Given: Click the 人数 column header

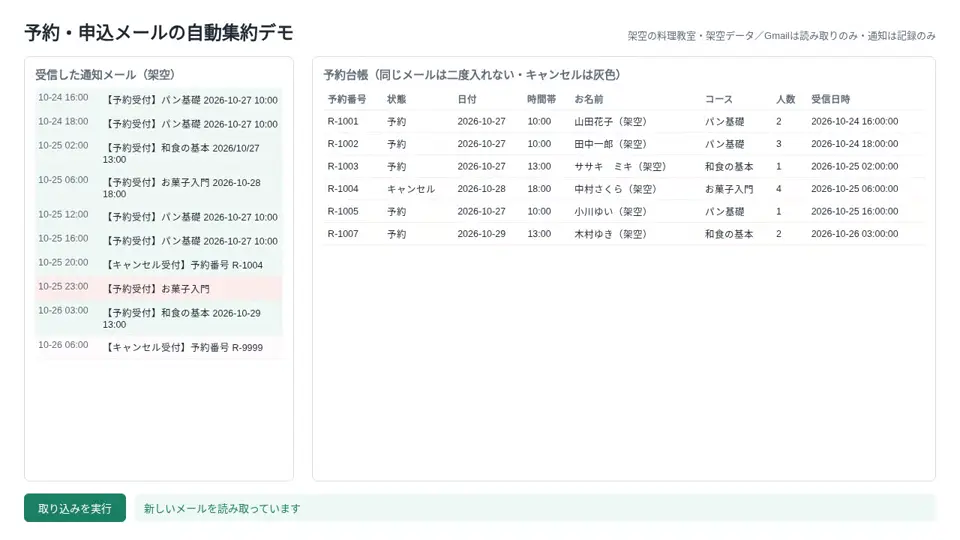Looking at the screenshot, I should (x=786, y=99).
